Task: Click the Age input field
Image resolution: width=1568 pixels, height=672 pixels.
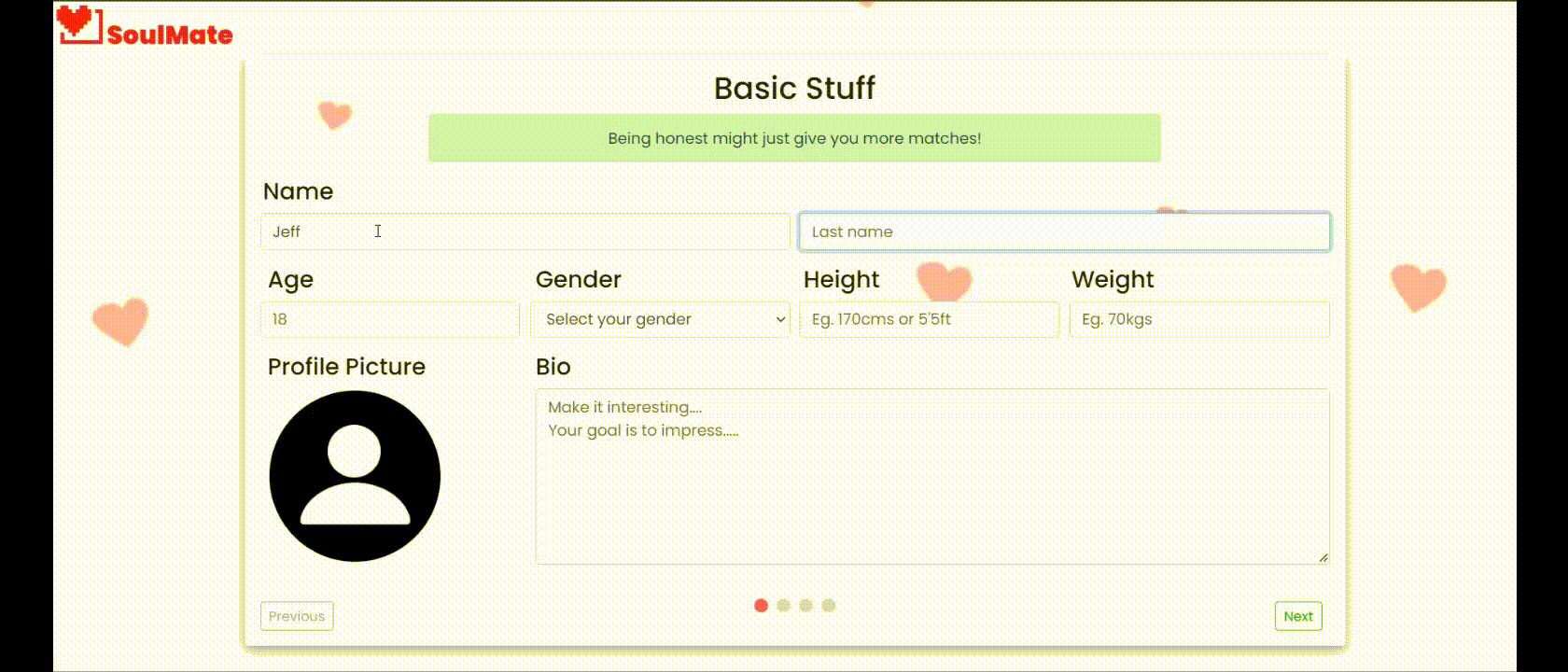Action: point(389,319)
